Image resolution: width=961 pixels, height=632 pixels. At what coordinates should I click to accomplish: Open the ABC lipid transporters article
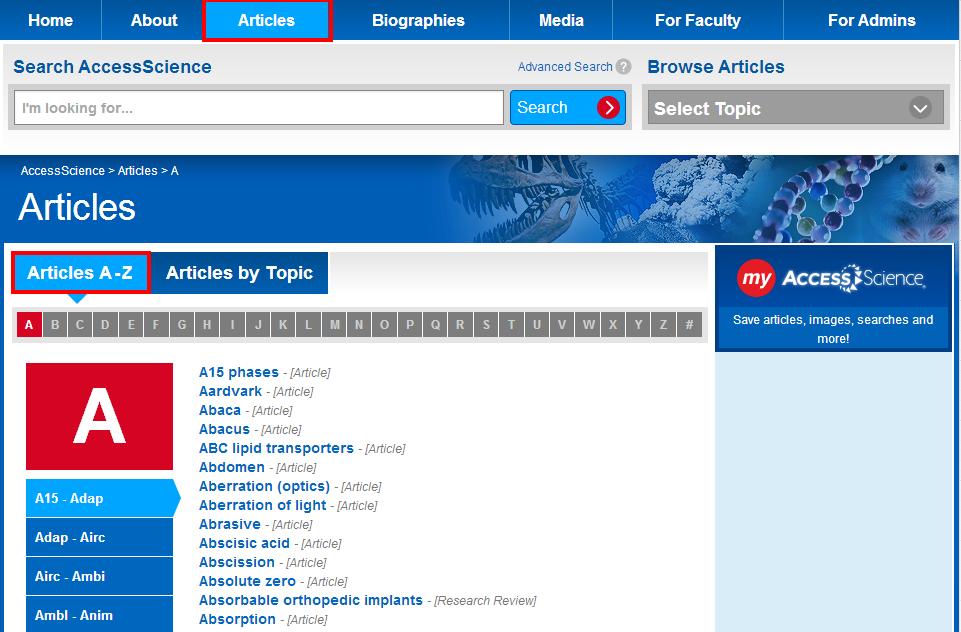[276, 448]
